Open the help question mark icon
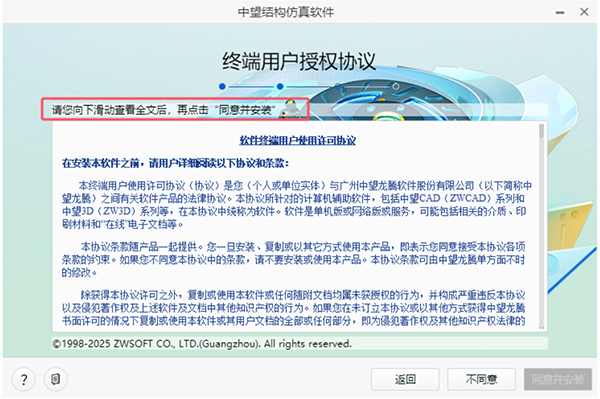This screenshot has height=399, width=600. click(x=24, y=379)
